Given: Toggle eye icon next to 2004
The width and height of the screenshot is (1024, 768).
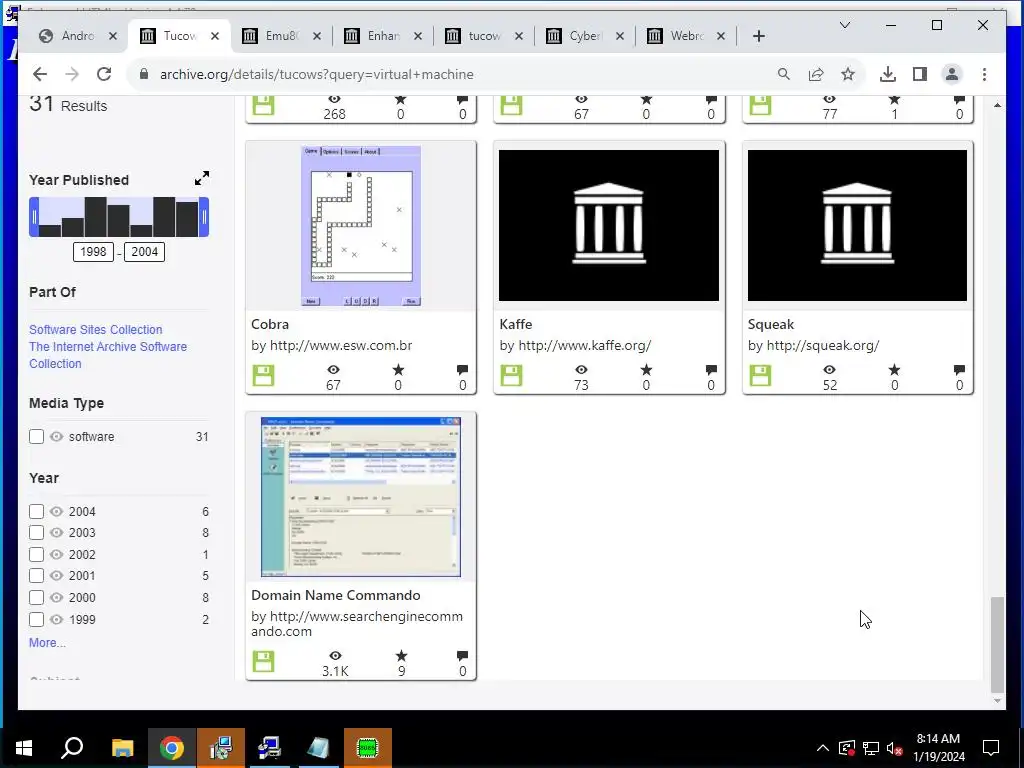Looking at the screenshot, I should coord(57,511).
